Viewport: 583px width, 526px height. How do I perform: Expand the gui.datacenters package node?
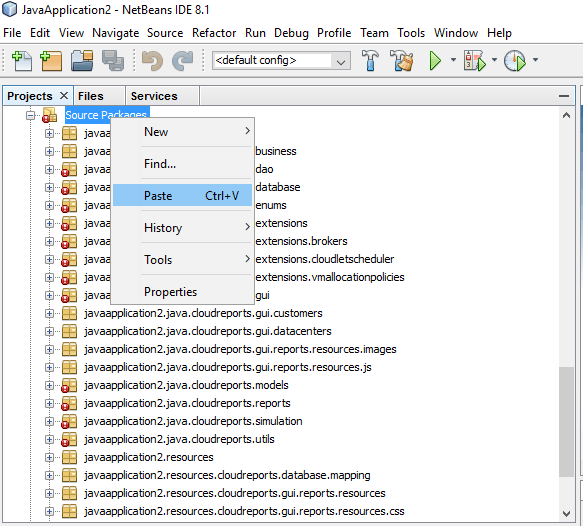(x=49, y=331)
